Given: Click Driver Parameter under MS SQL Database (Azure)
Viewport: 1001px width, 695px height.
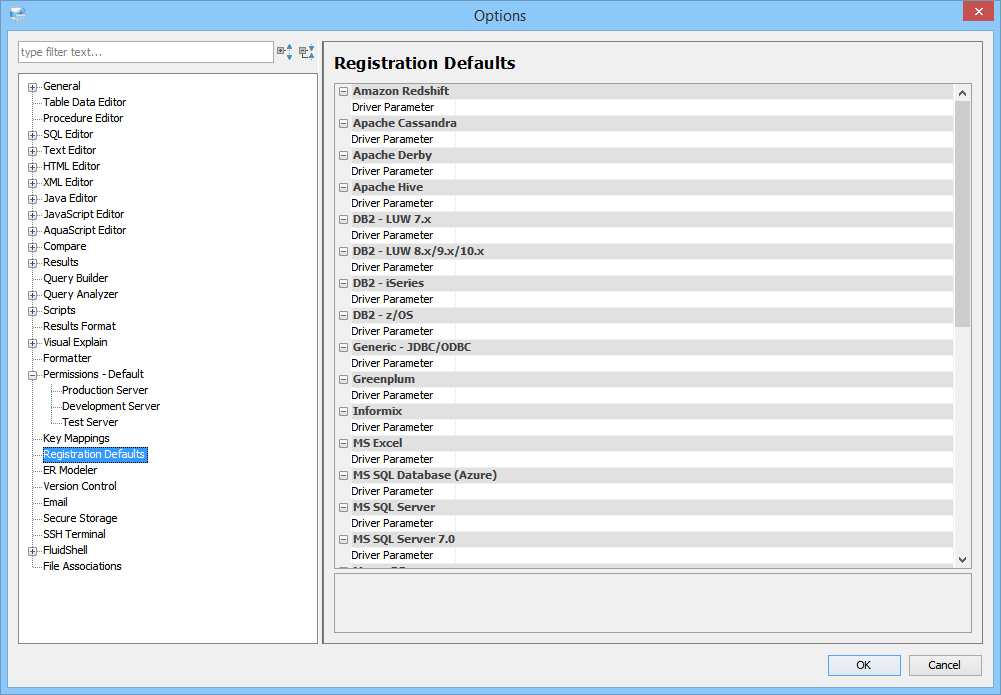Looking at the screenshot, I should (392, 491).
